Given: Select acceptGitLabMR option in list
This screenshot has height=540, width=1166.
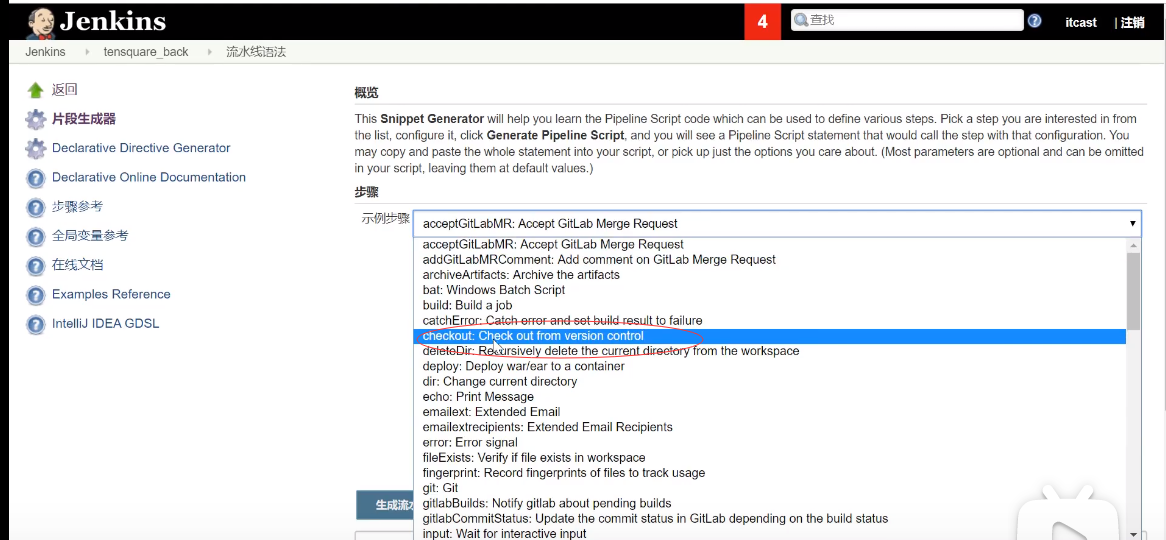Looking at the screenshot, I should tap(770, 244).
